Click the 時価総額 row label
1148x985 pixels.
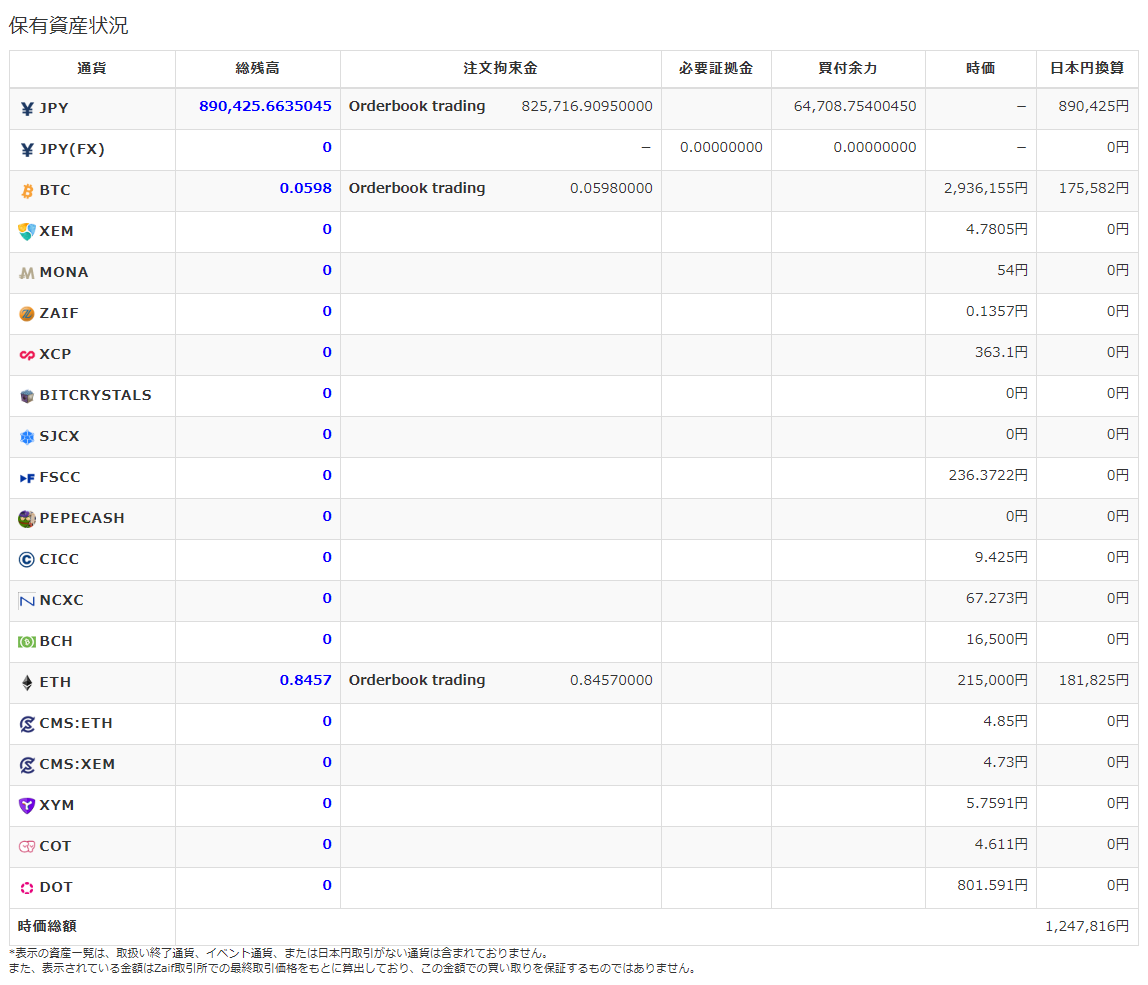(47, 926)
